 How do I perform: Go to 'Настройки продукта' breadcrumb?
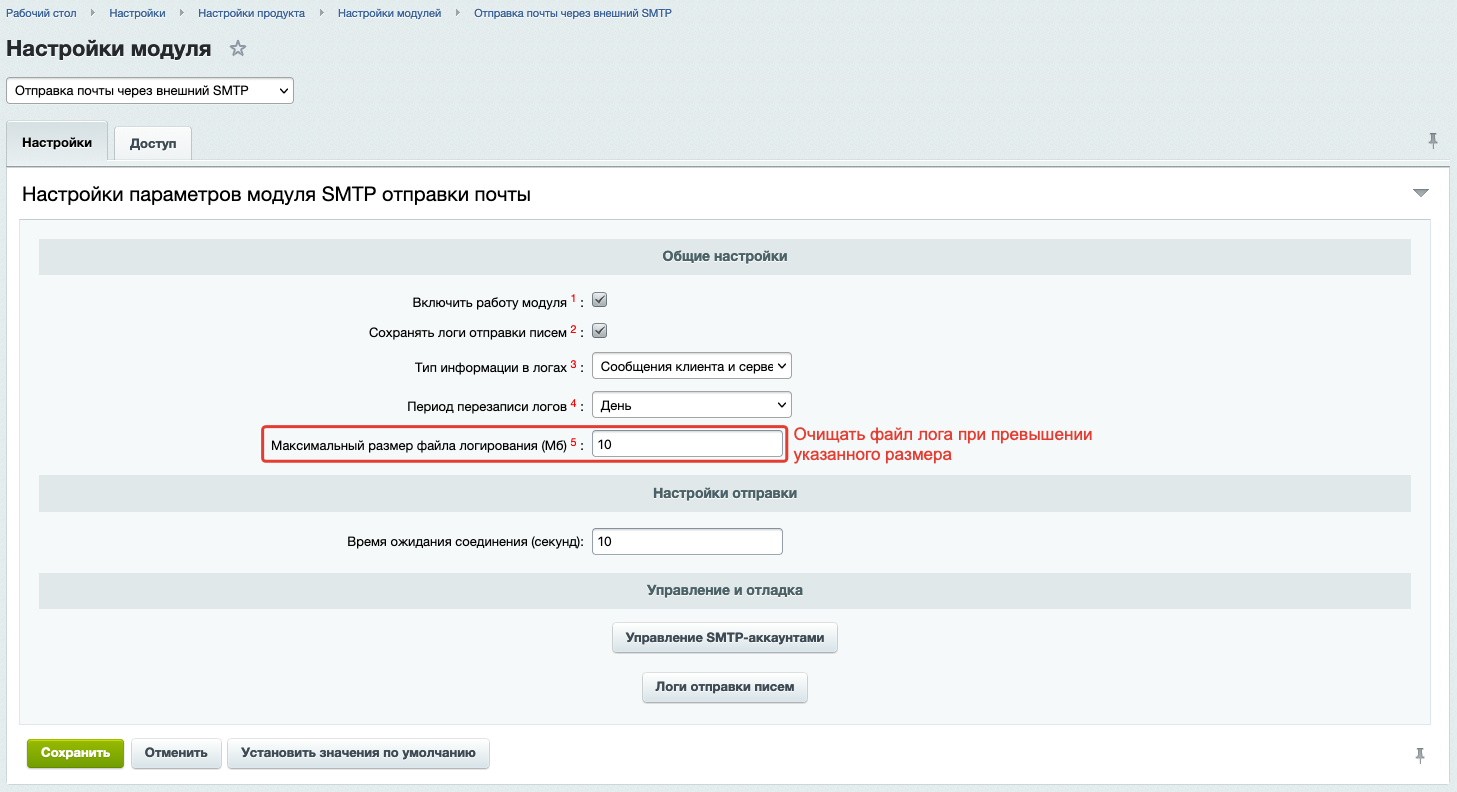pos(252,13)
